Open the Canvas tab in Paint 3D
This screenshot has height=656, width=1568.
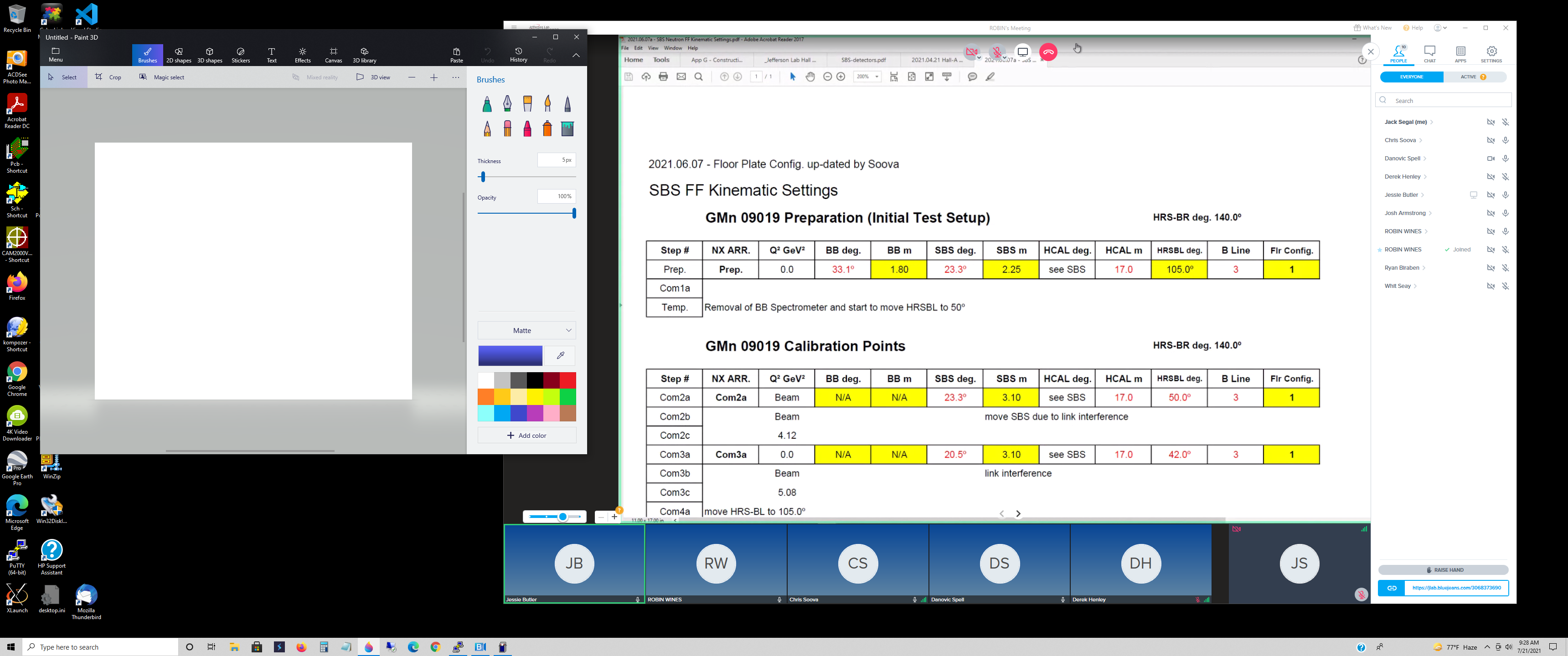334,55
